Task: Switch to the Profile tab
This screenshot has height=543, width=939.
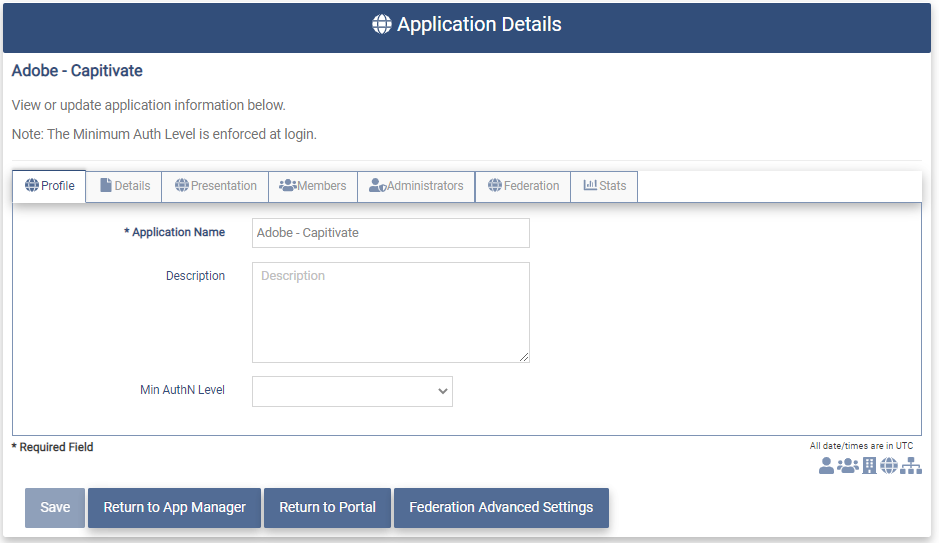Action: [50, 186]
